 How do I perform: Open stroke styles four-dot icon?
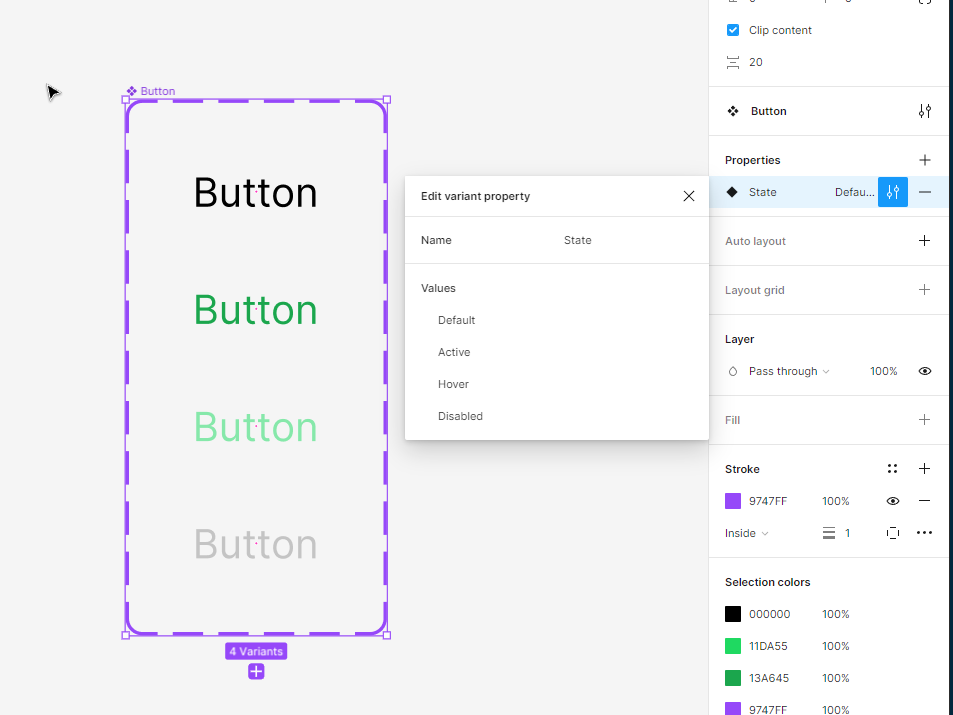(x=892, y=468)
